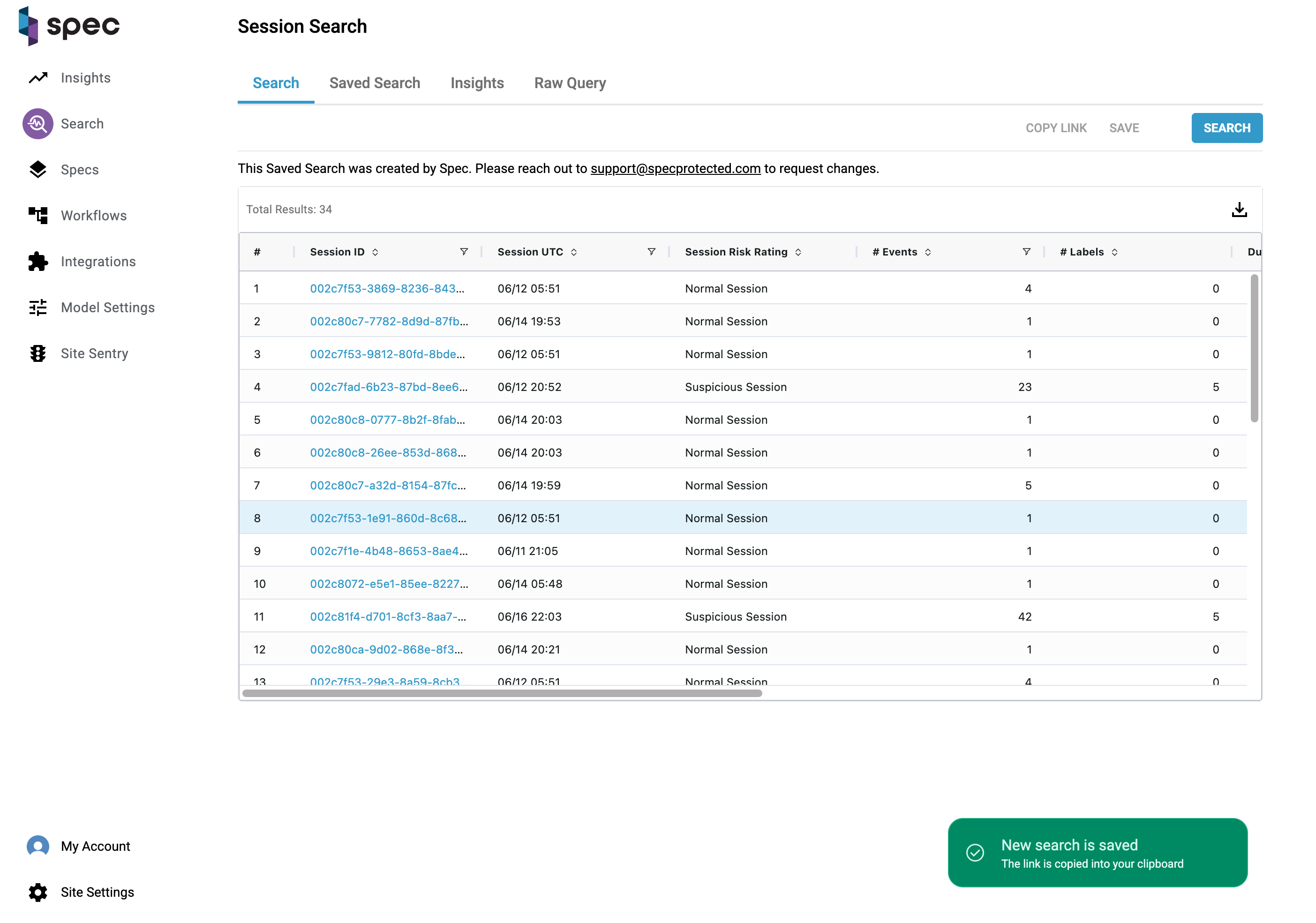Open the support@specprotected.com email link

point(675,168)
